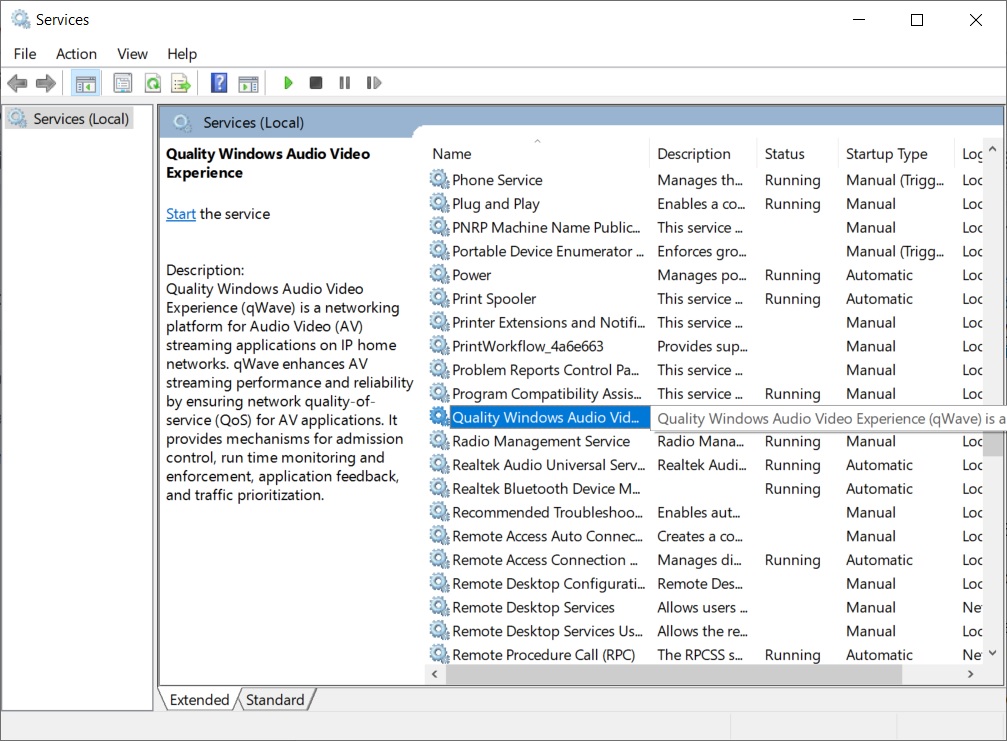Click gear icon beside Phone Service
The width and height of the screenshot is (1007, 741).
point(439,179)
